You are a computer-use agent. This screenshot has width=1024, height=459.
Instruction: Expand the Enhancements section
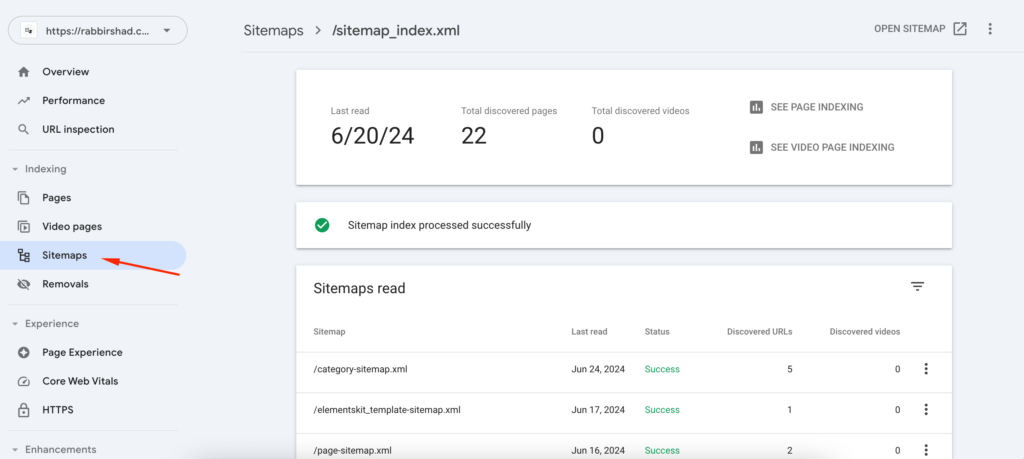(15, 450)
